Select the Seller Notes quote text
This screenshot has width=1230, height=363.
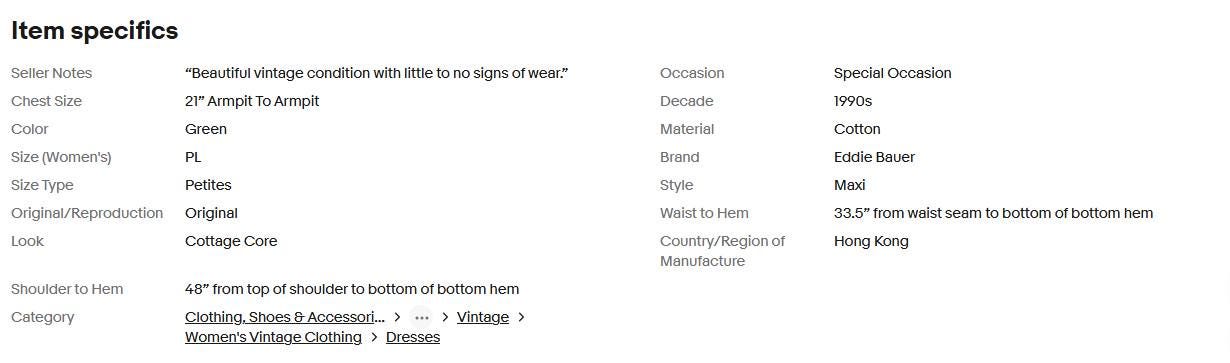[x=377, y=73]
